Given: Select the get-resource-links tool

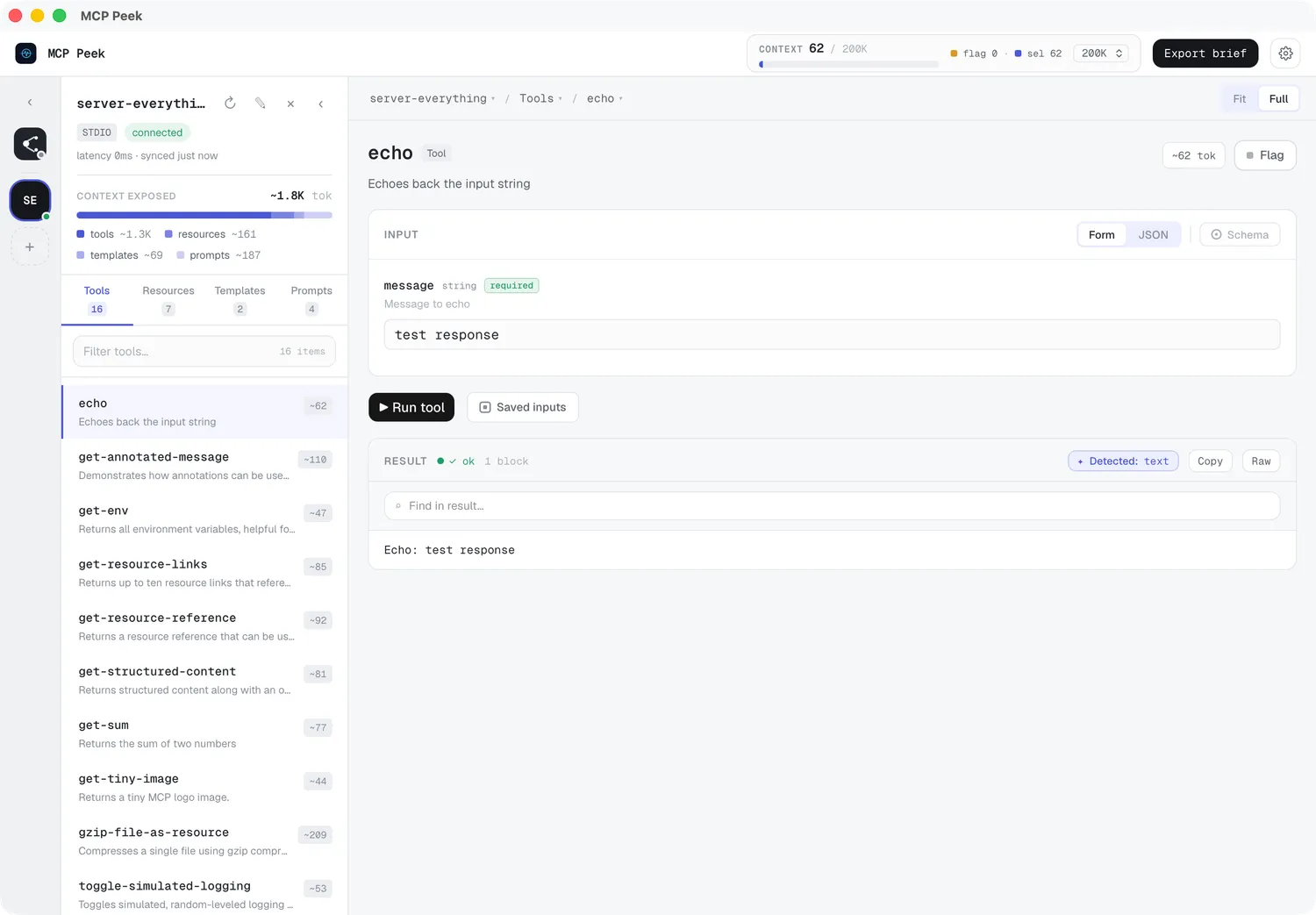Looking at the screenshot, I should [204, 573].
